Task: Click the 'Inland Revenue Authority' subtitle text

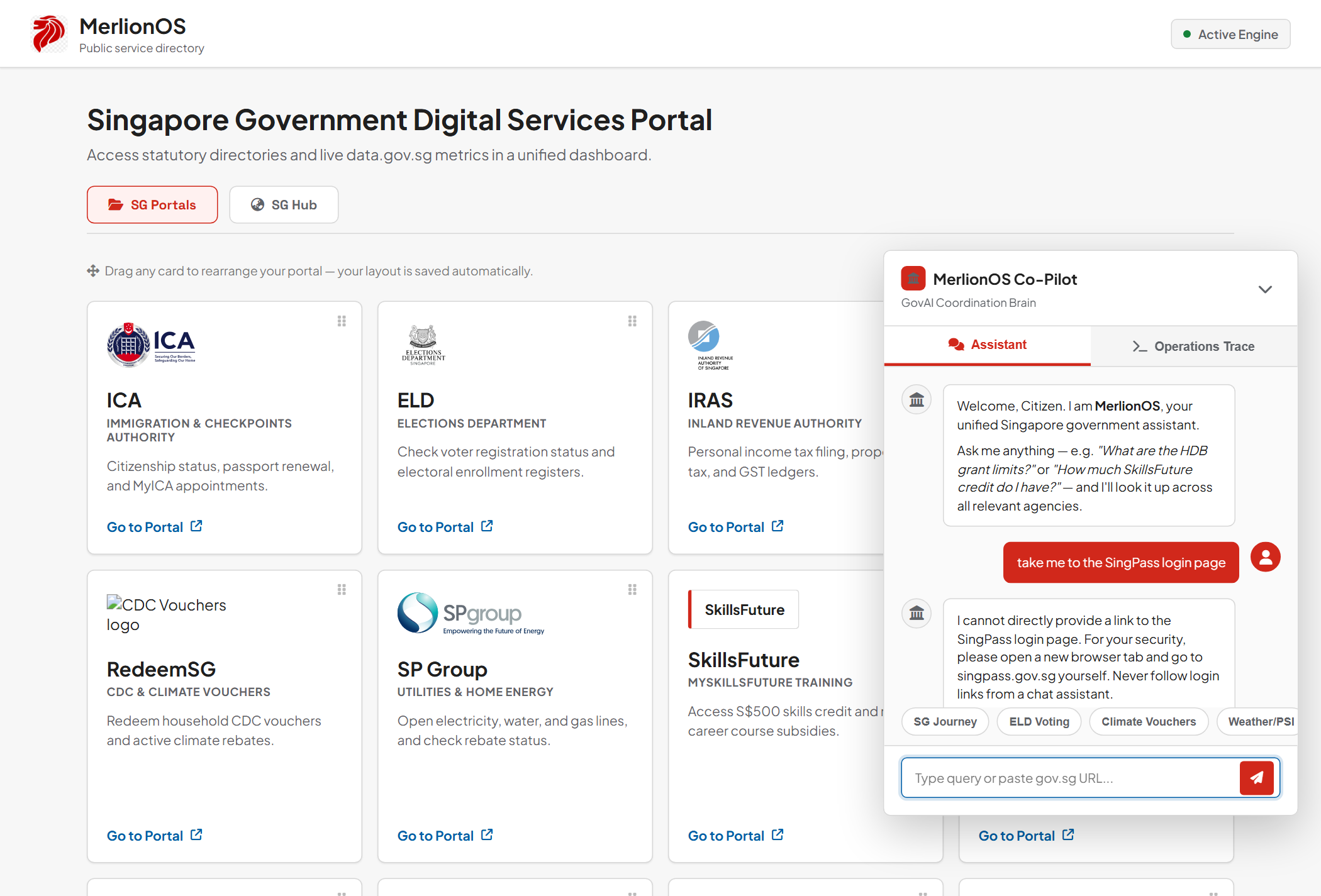Action: point(775,424)
